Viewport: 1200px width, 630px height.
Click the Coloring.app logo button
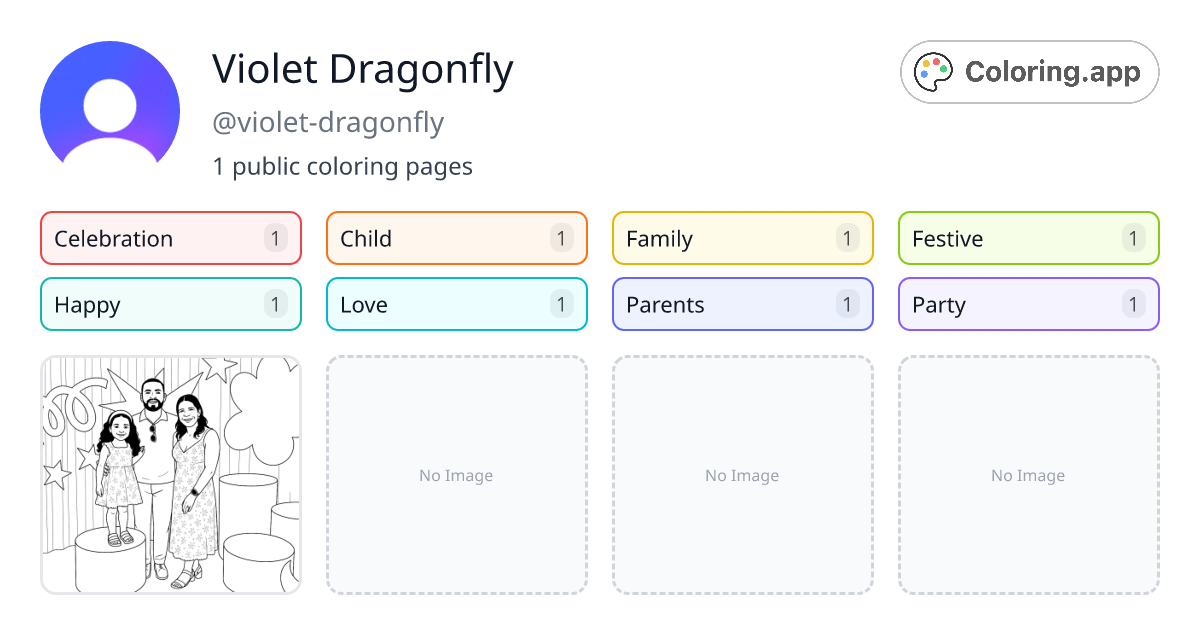point(1029,71)
